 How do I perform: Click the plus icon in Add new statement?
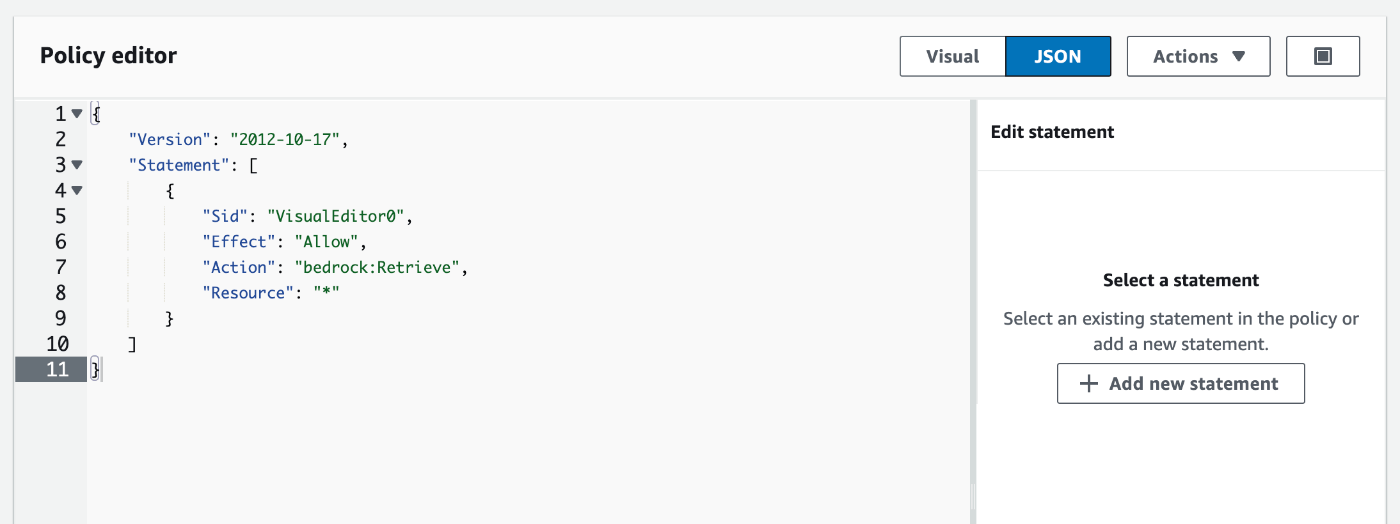tap(1089, 384)
